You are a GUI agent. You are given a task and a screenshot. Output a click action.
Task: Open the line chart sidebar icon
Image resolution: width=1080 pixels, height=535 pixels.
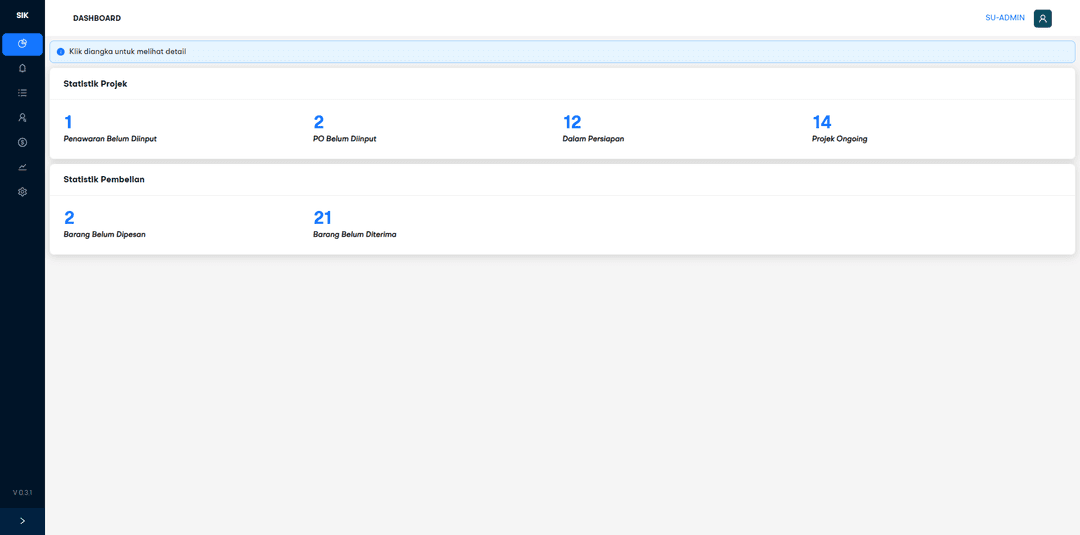pyautogui.click(x=22, y=167)
